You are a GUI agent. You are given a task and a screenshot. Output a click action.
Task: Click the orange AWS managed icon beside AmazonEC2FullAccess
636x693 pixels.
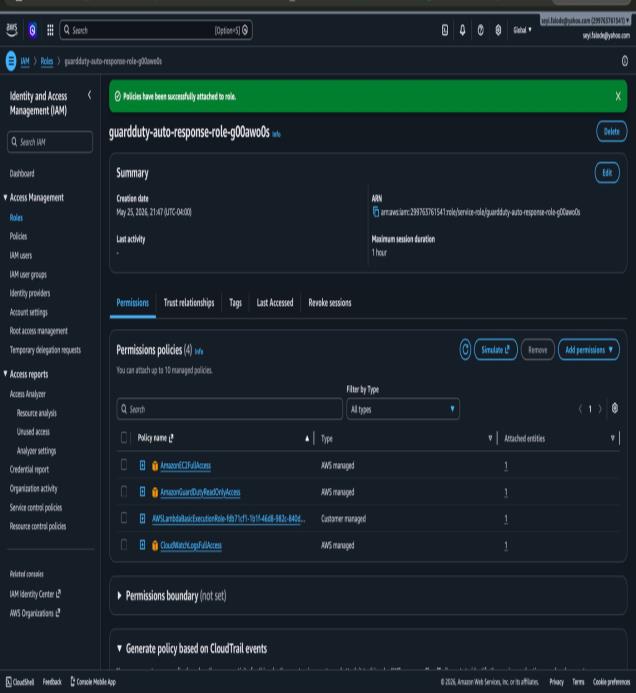pyautogui.click(x=155, y=466)
